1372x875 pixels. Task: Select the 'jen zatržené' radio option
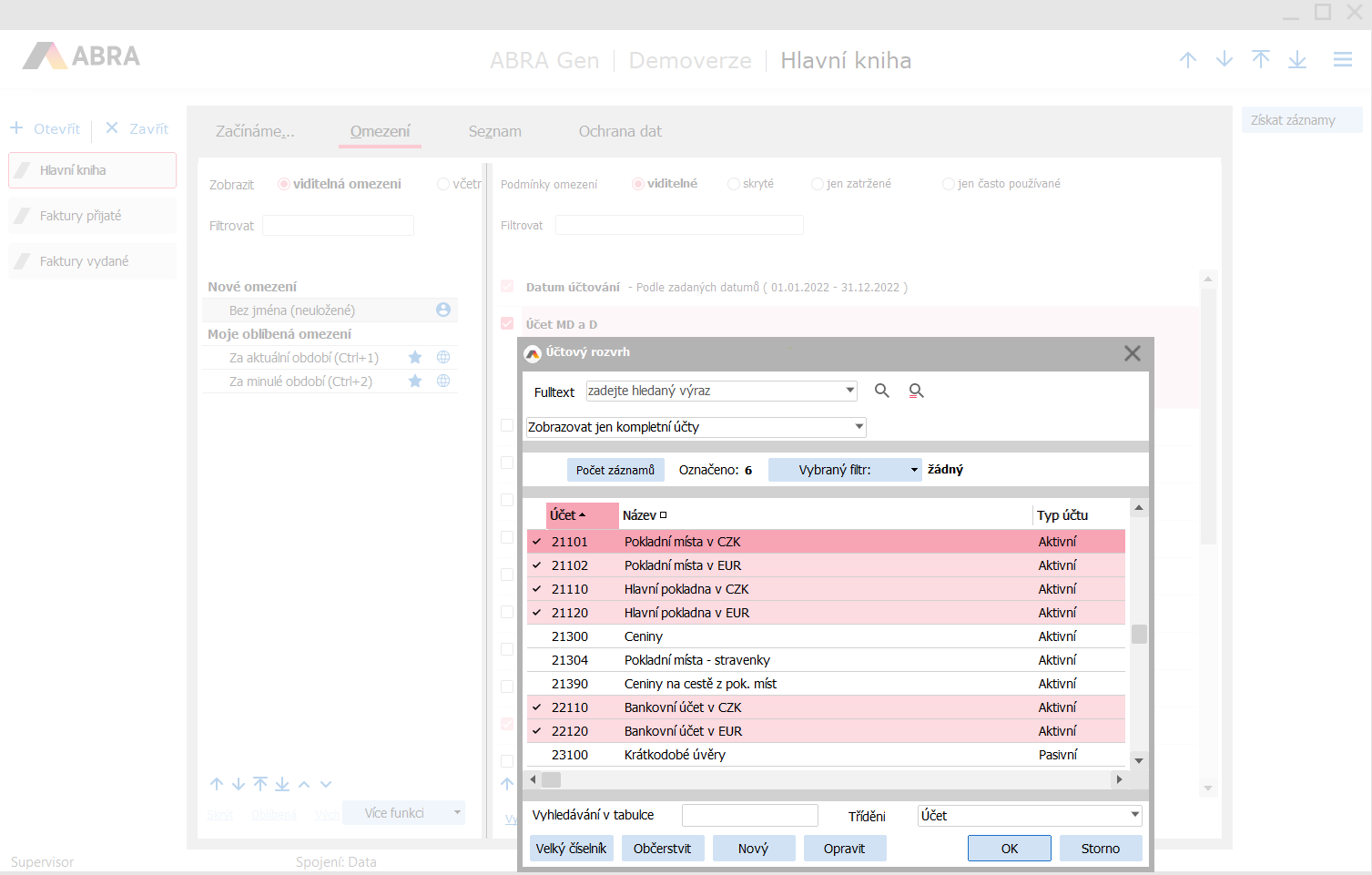[x=818, y=184]
